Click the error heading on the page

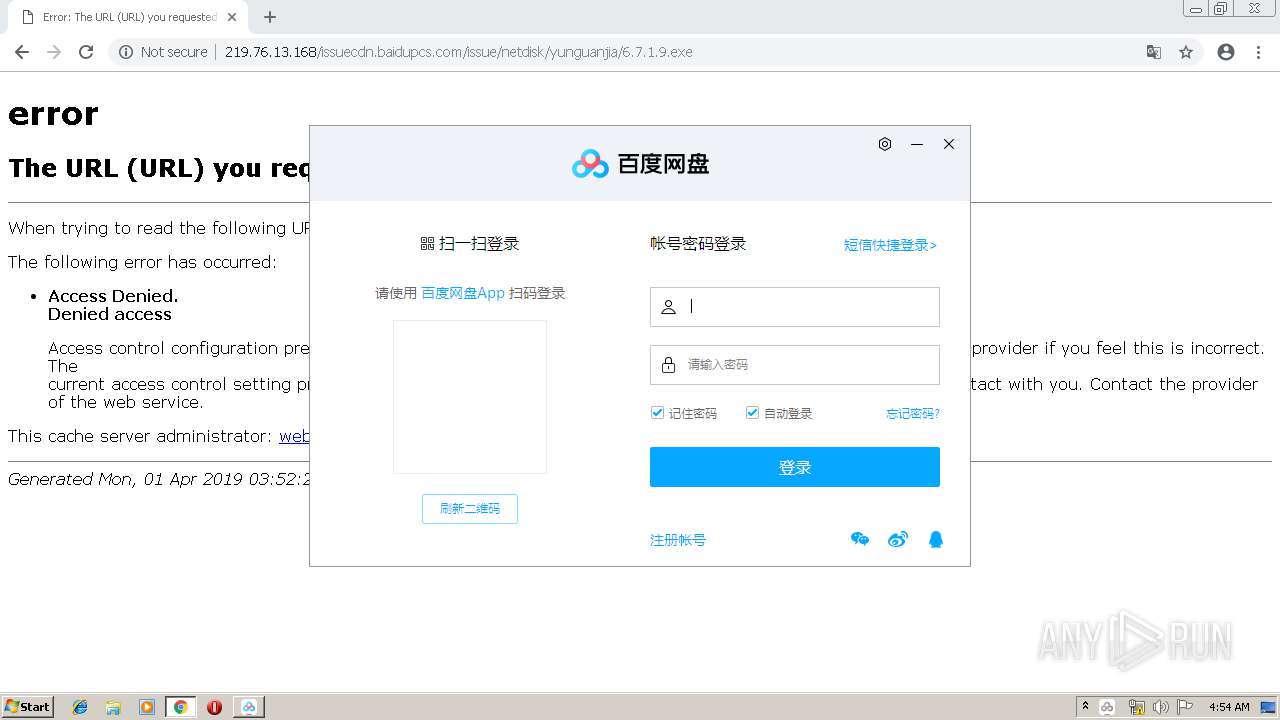[53, 114]
